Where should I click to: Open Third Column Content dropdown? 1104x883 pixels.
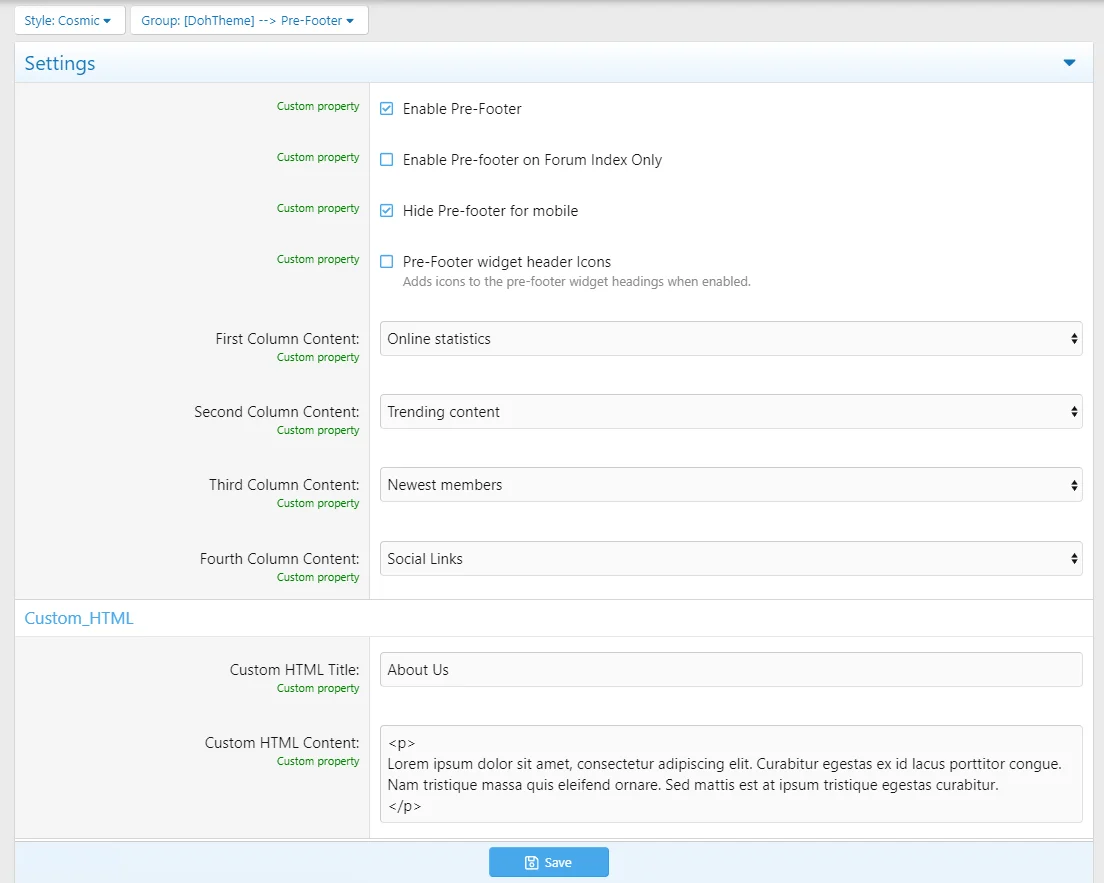coord(731,485)
